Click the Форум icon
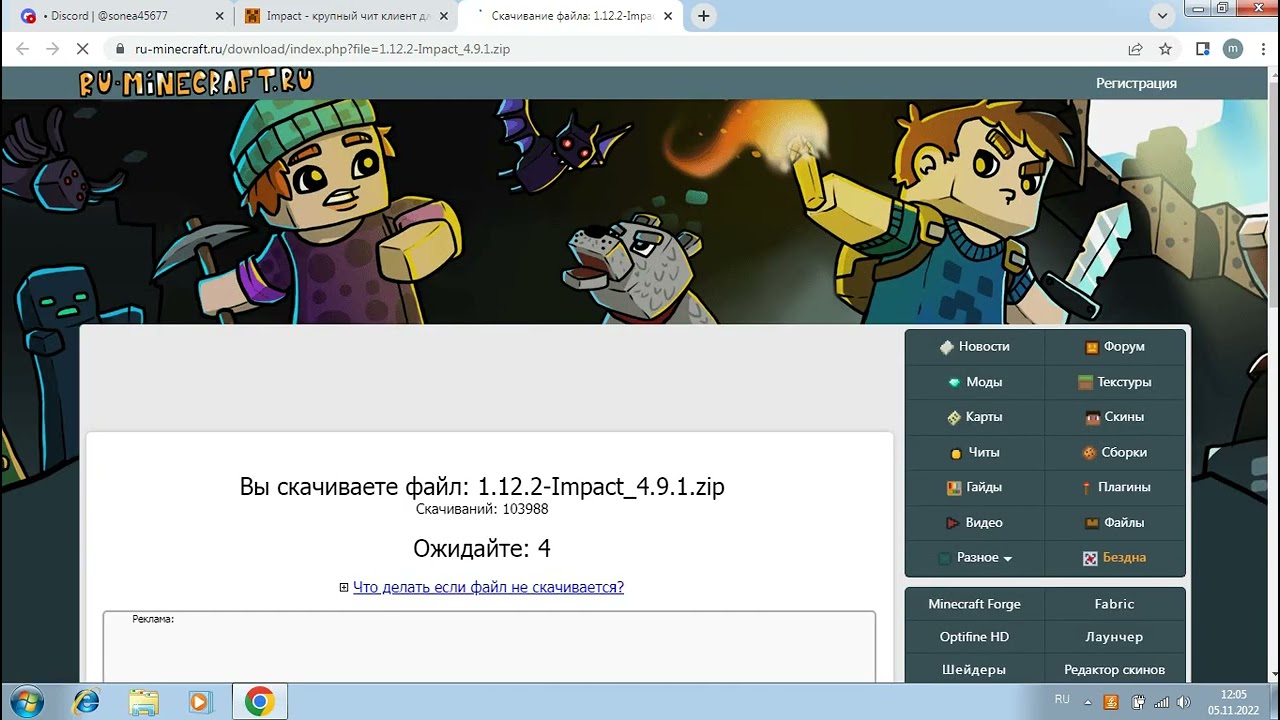Screen dimensions: 1280x720 click(x=1092, y=347)
